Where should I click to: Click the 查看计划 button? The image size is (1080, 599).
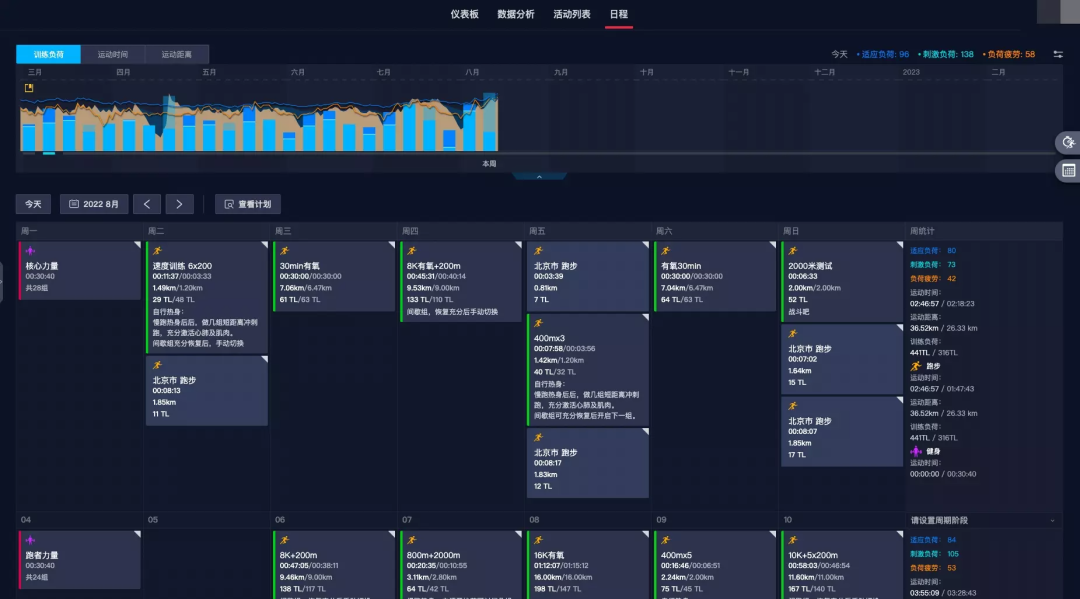[x=248, y=204]
